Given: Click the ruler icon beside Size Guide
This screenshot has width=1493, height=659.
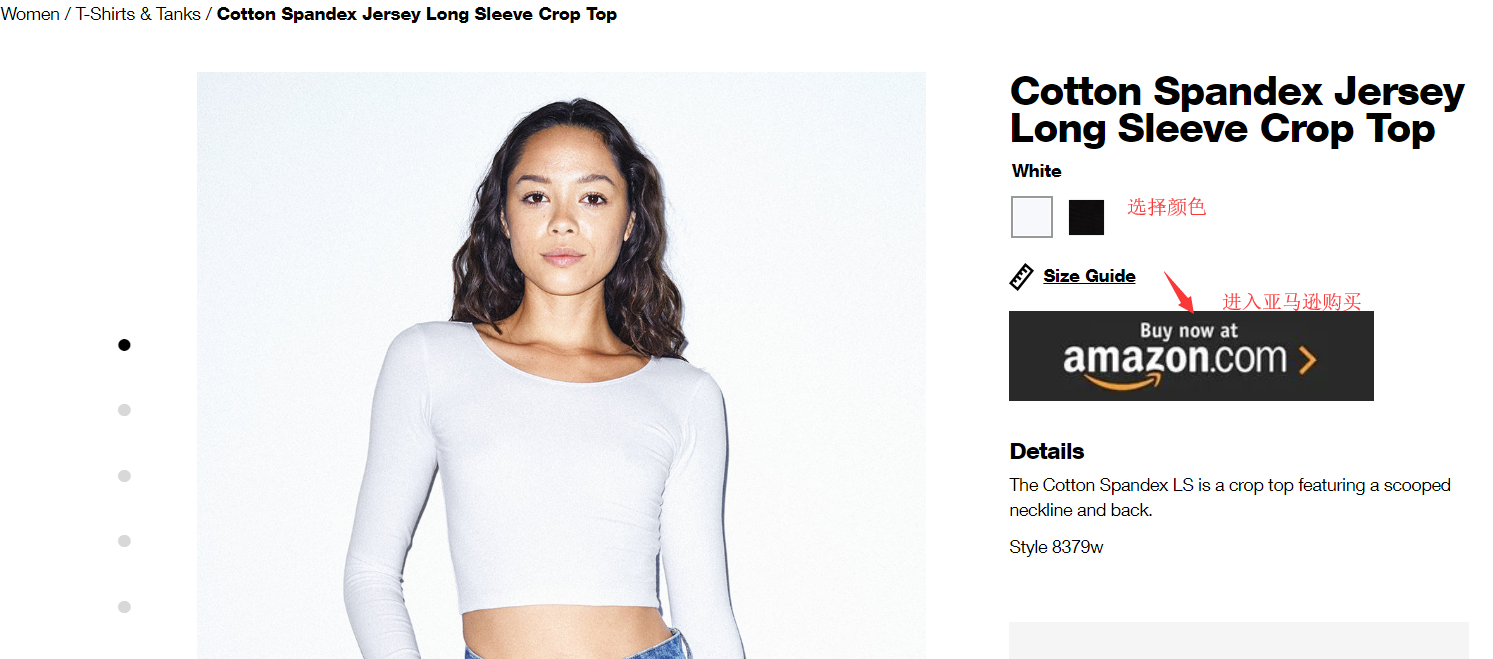Looking at the screenshot, I should click(1021, 276).
